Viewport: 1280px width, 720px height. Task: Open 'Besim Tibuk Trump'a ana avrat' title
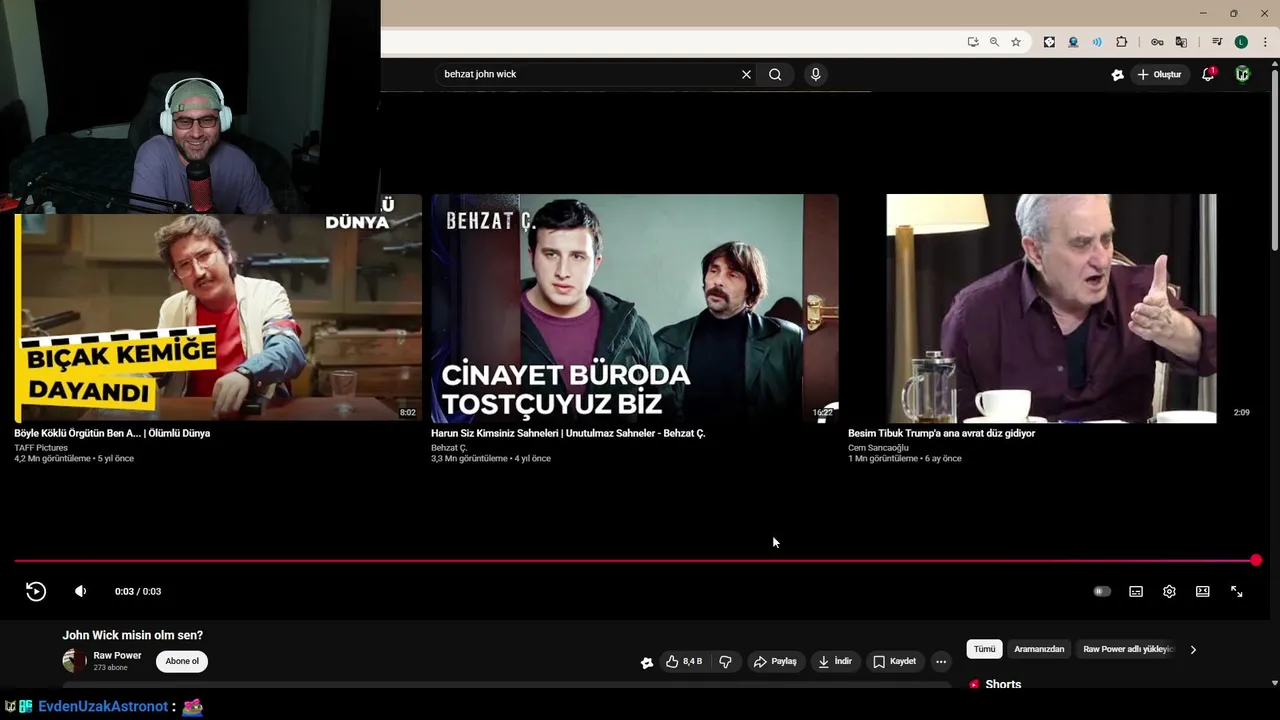click(941, 433)
